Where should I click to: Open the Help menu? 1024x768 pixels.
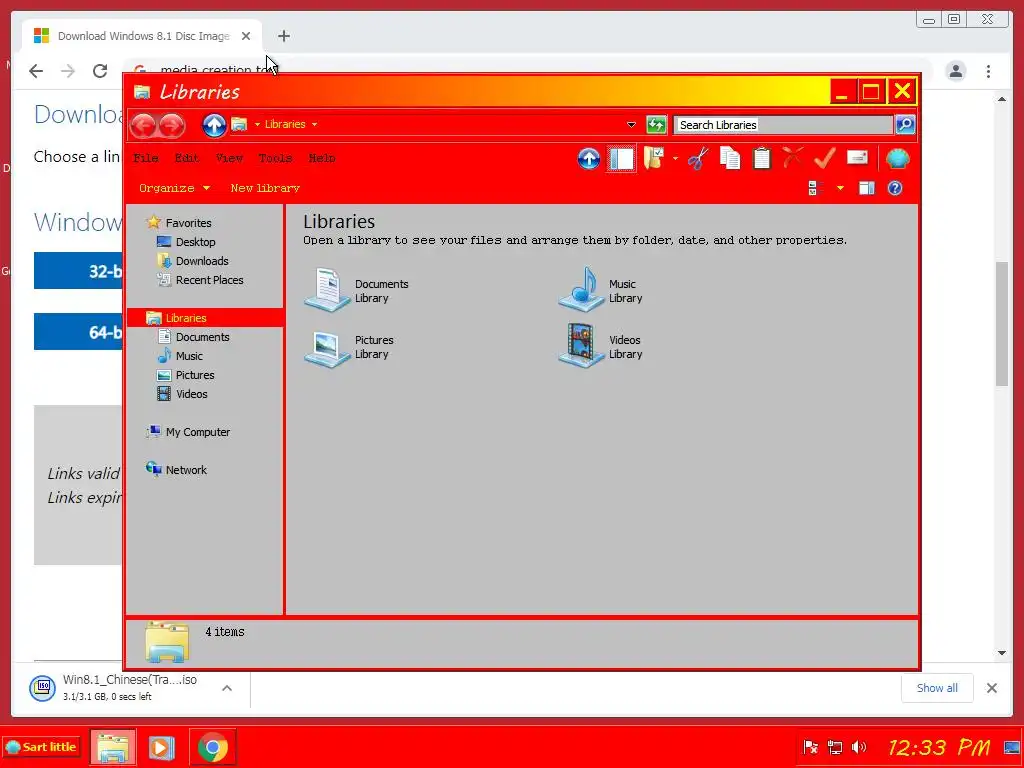coord(322,158)
